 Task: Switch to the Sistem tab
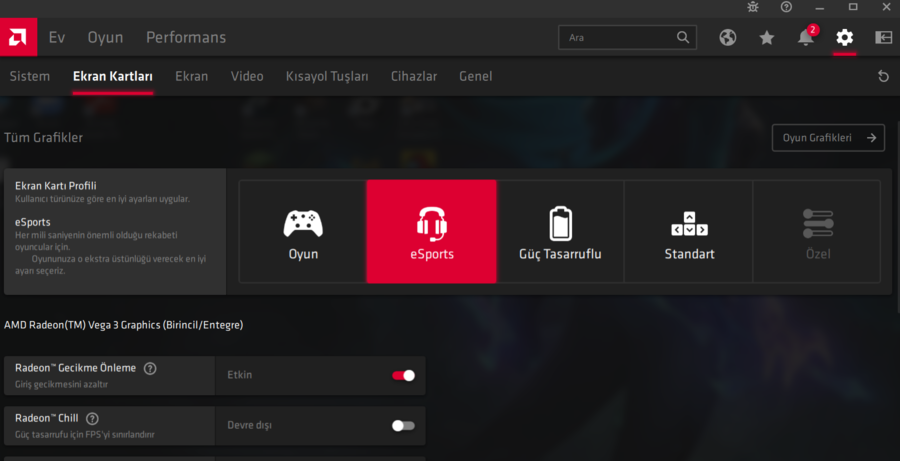coord(30,76)
